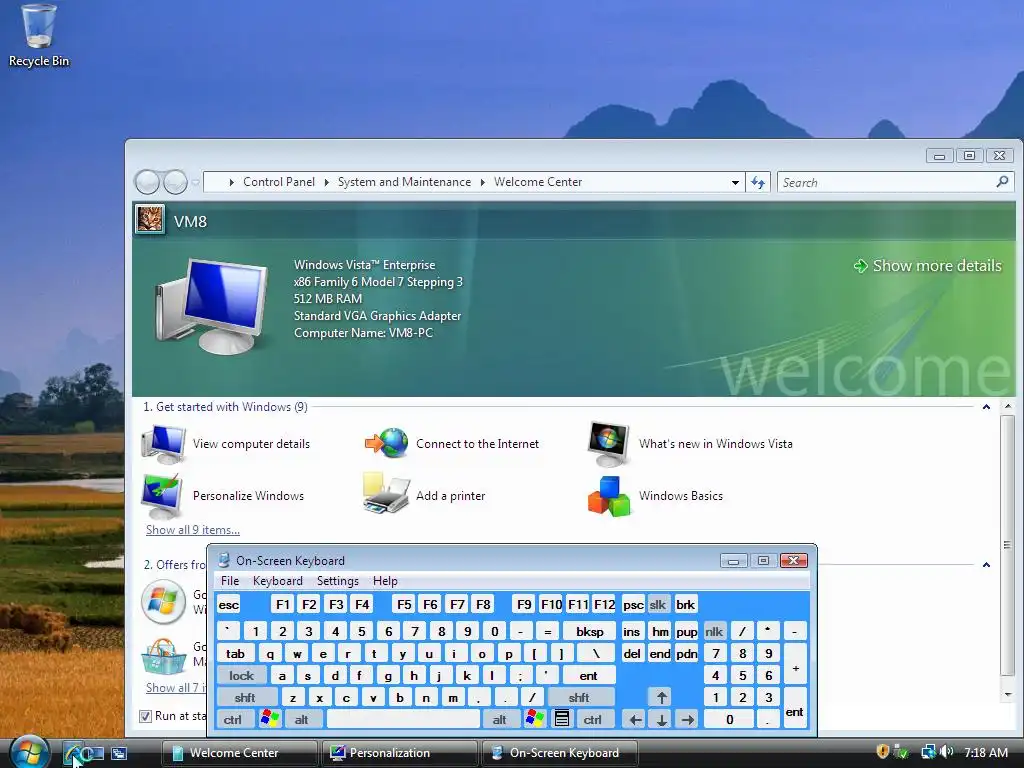Click the down arrow key on keyboard
Image resolution: width=1024 pixels, height=768 pixels.
(x=662, y=719)
